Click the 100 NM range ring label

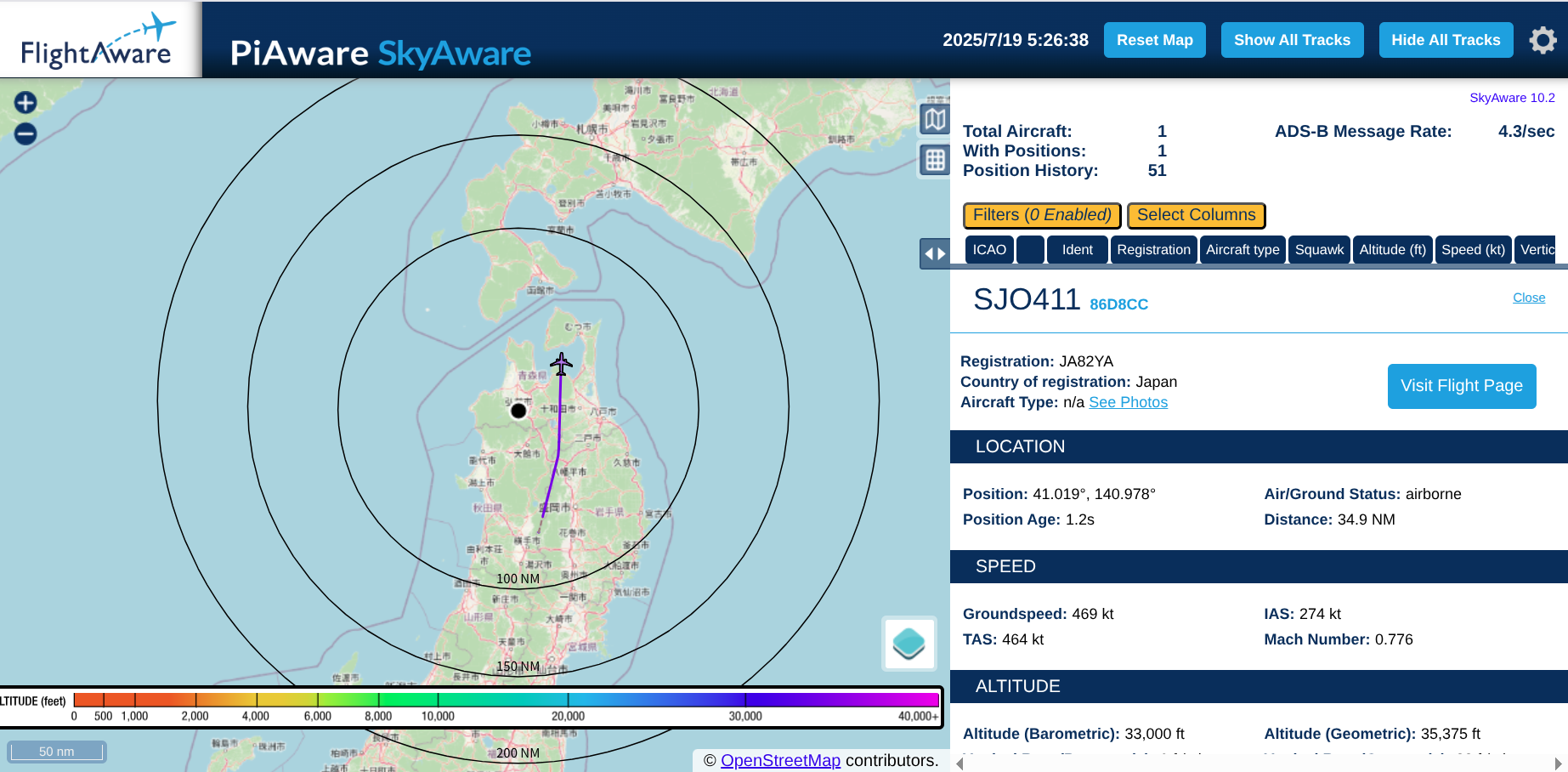coord(518,579)
